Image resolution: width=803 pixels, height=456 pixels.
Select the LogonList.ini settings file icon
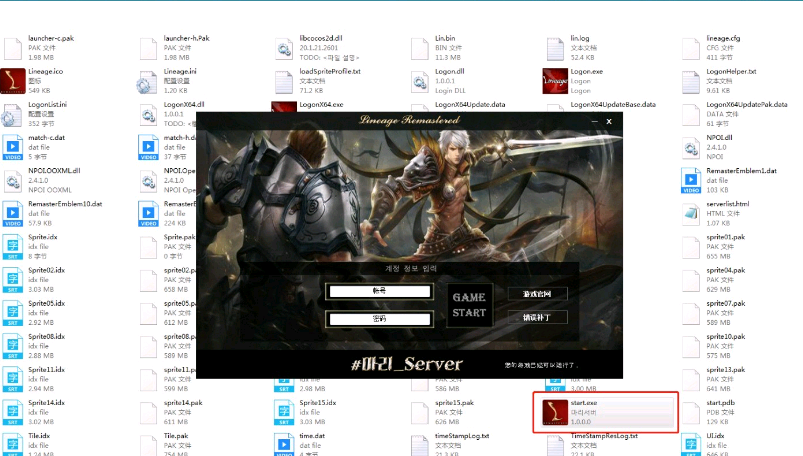(x=12, y=115)
